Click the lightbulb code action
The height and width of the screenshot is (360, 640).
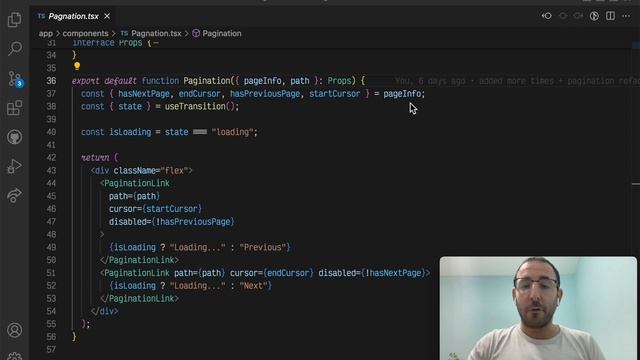pos(77,66)
